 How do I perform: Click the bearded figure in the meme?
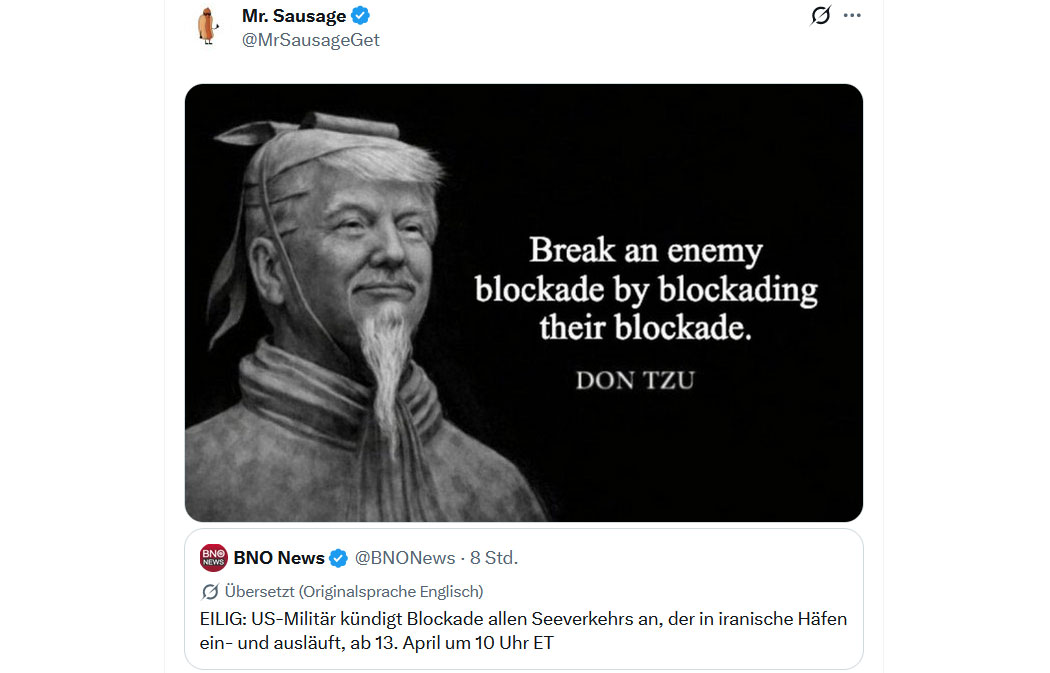[348, 315]
